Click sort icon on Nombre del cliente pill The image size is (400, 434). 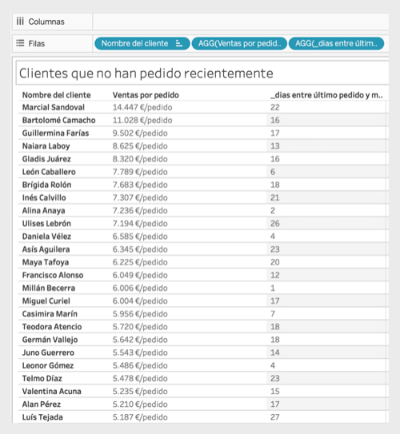point(179,44)
